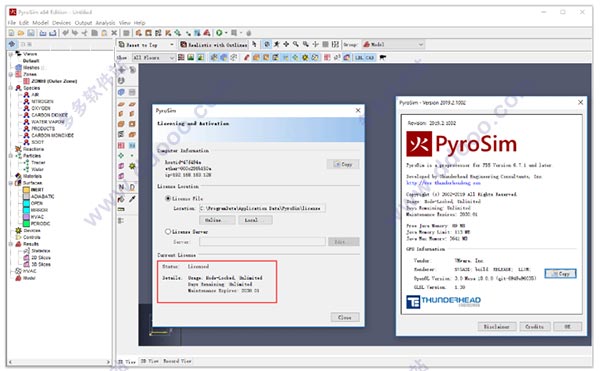Click the paste clipboard icon in main toolbar
This screenshot has width=600, height=371.
104,33
